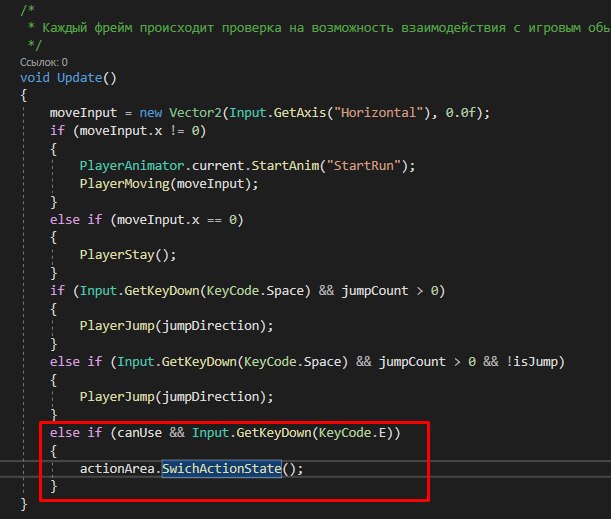This screenshot has height=519, width=611.
Task: Click the 'Ссылок: 0' CodeLens link
Action: pyautogui.click(x=44, y=62)
